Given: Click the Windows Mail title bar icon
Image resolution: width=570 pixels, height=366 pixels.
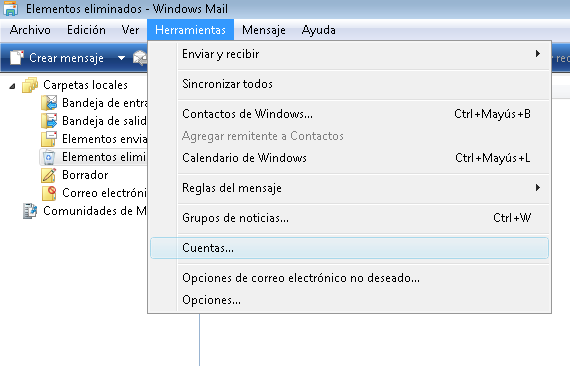Looking at the screenshot, I should tap(11, 9).
